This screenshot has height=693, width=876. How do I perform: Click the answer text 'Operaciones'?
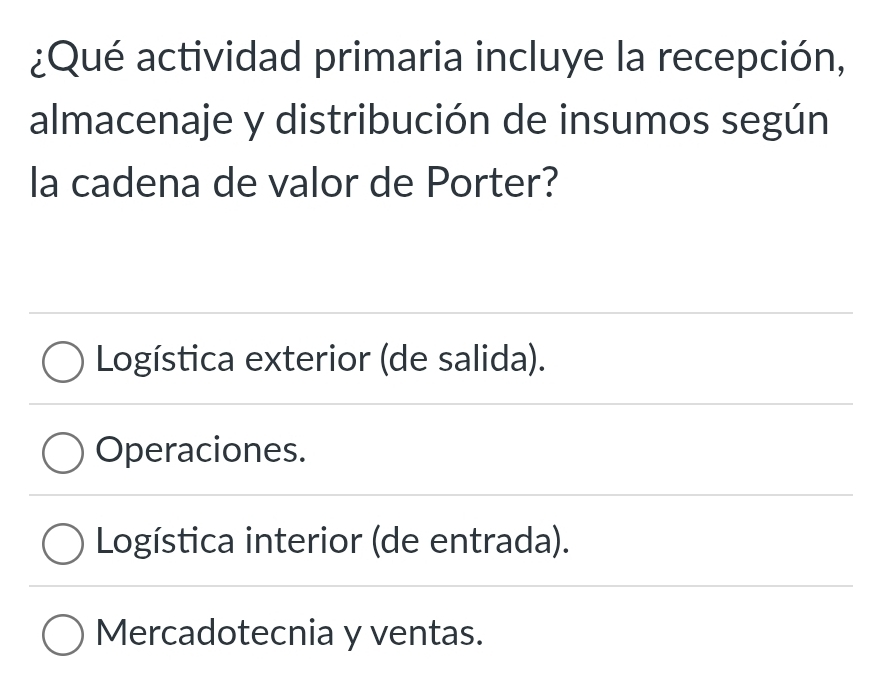(x=200, y=450)
